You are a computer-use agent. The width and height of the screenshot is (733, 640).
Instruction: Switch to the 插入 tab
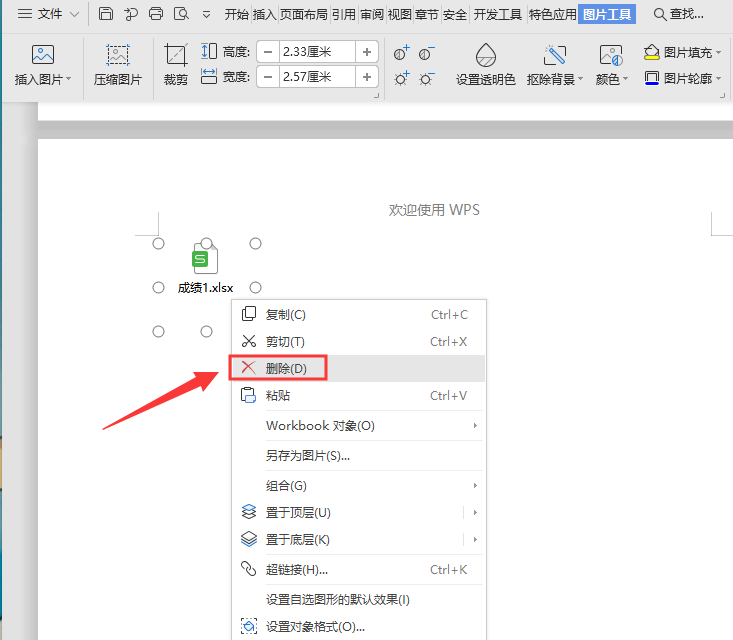coord(265,14)
